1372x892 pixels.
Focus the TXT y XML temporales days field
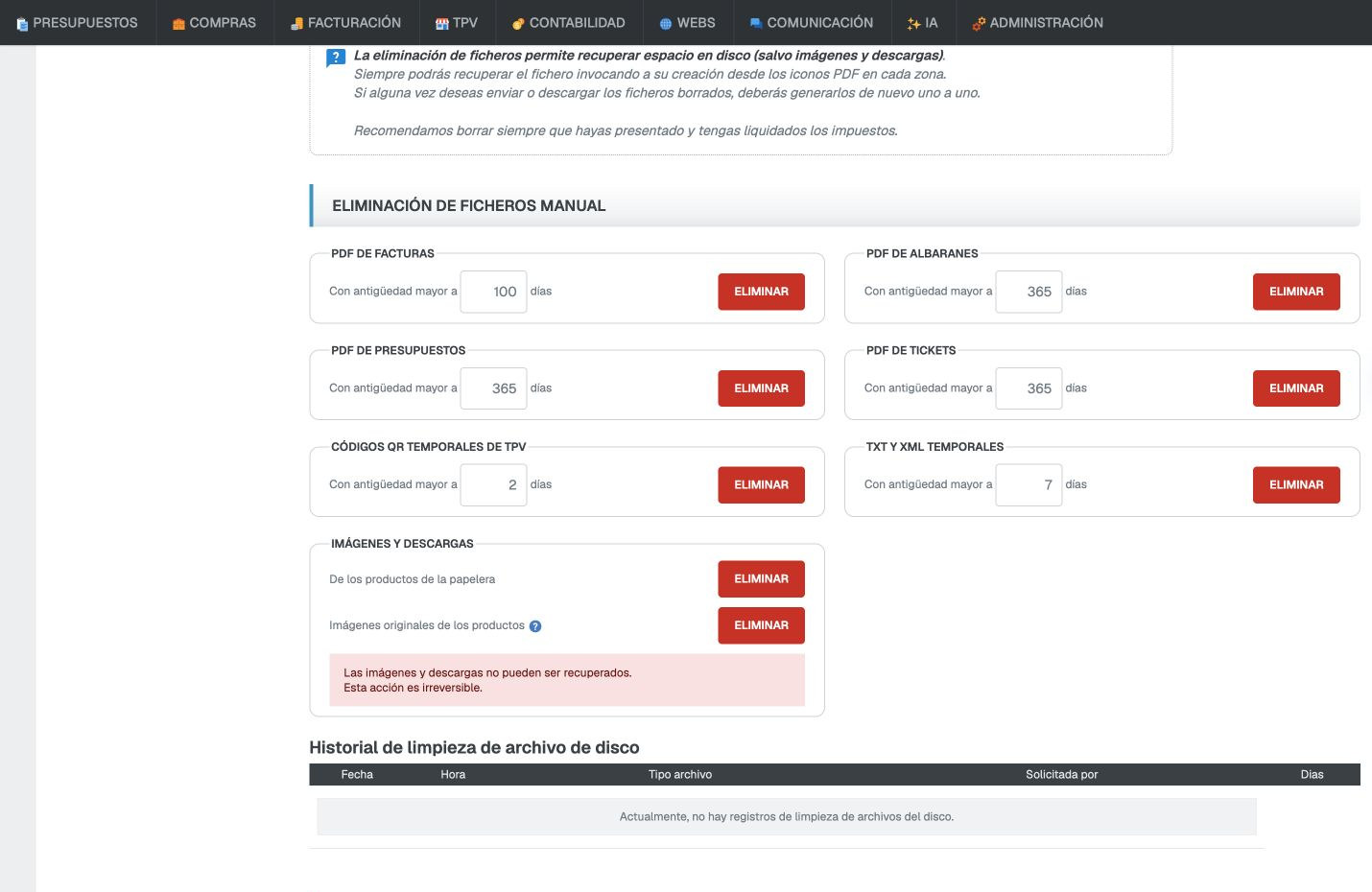pyautogui.click(x=1029, y=485)
